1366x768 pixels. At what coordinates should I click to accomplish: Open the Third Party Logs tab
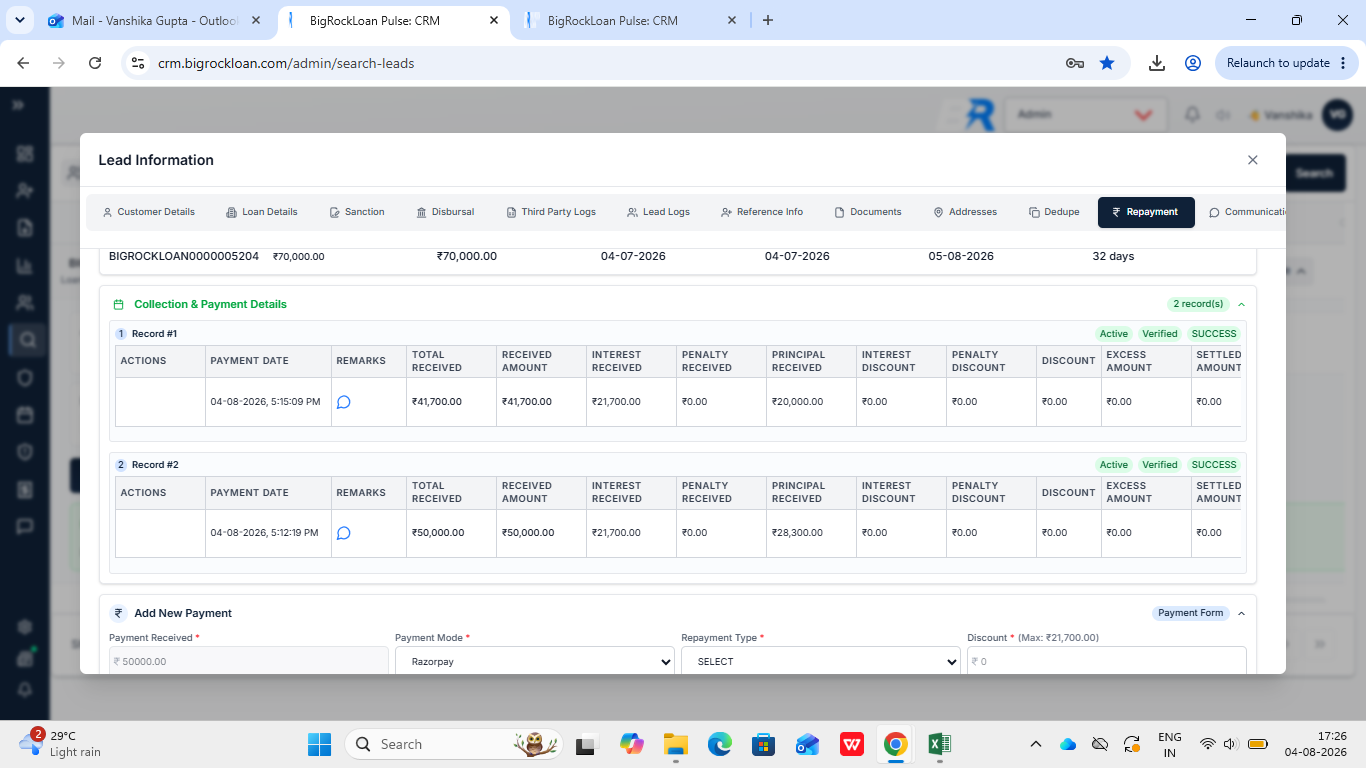551,212
